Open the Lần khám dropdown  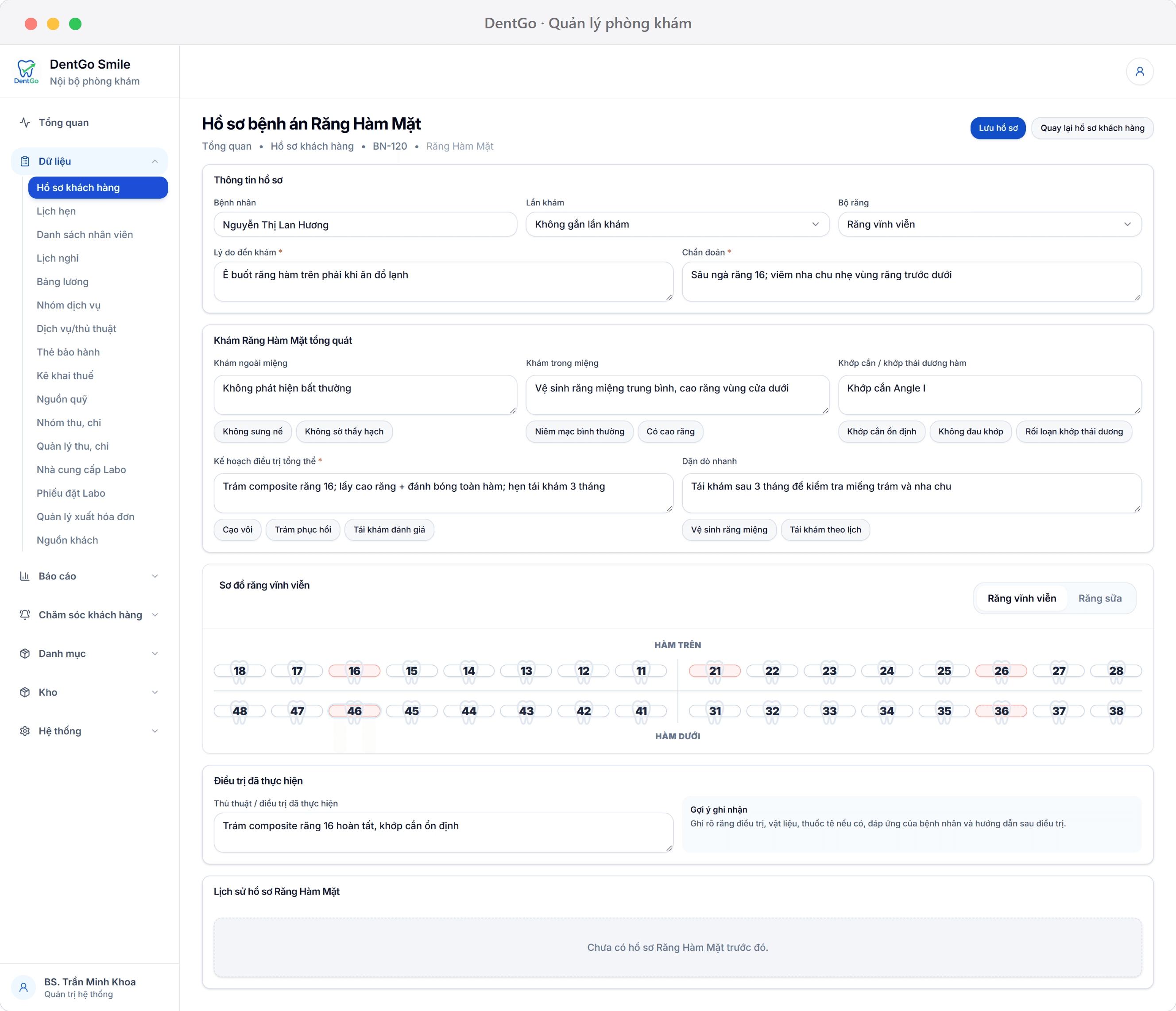[677, 225]
